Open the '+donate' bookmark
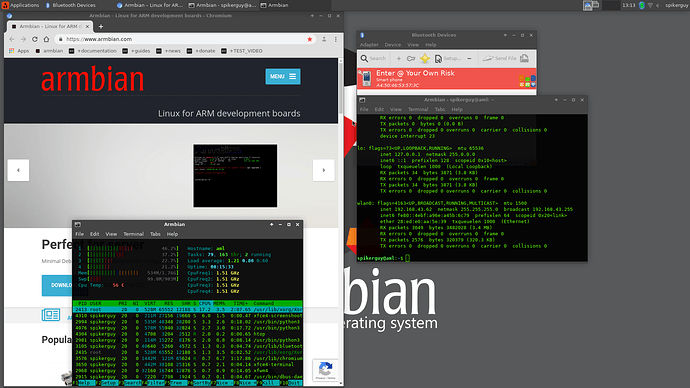 click(201, 51)
